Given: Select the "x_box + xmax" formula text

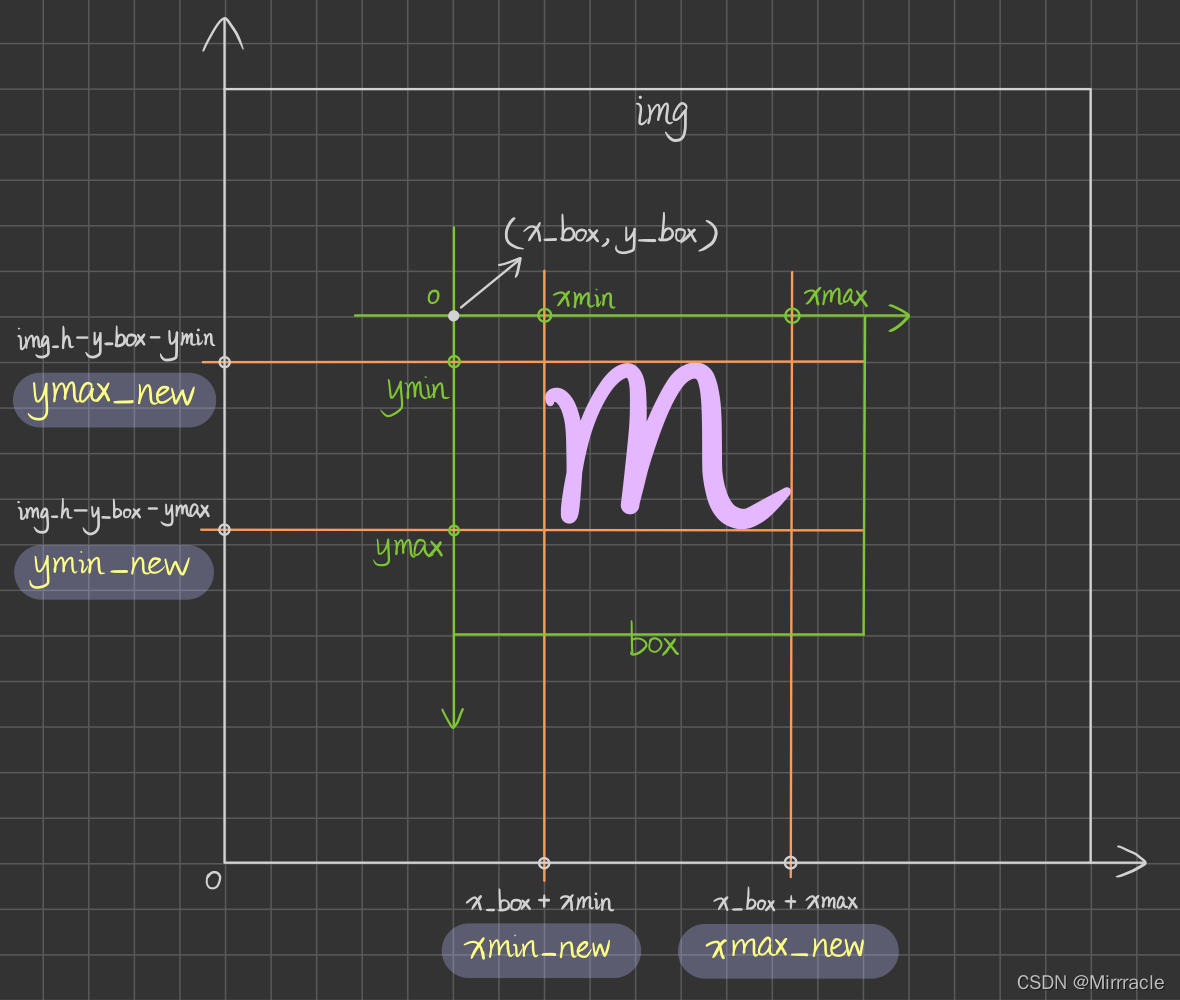Looking at the screenshot, I should tap(786, 901).
